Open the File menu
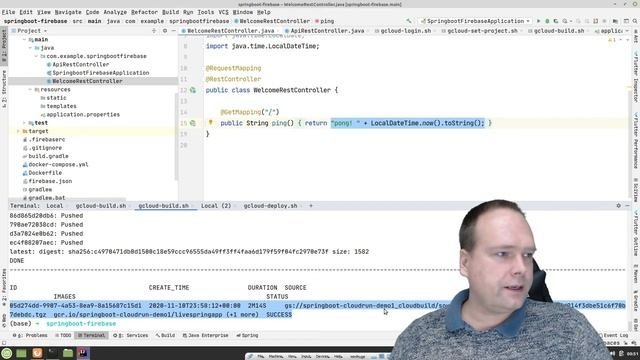Screen dimensions: 640x360 click(8, 12)
